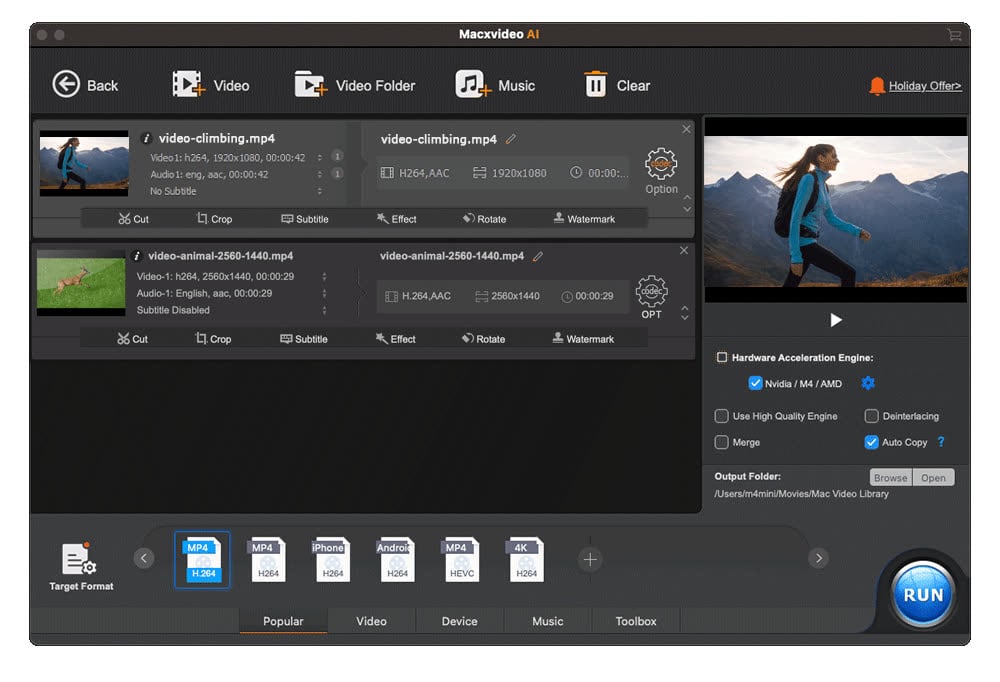This screenshot has height=682, width=1000.
Task: Select the highlighted MP4 H.264 format
Action: 202,560
